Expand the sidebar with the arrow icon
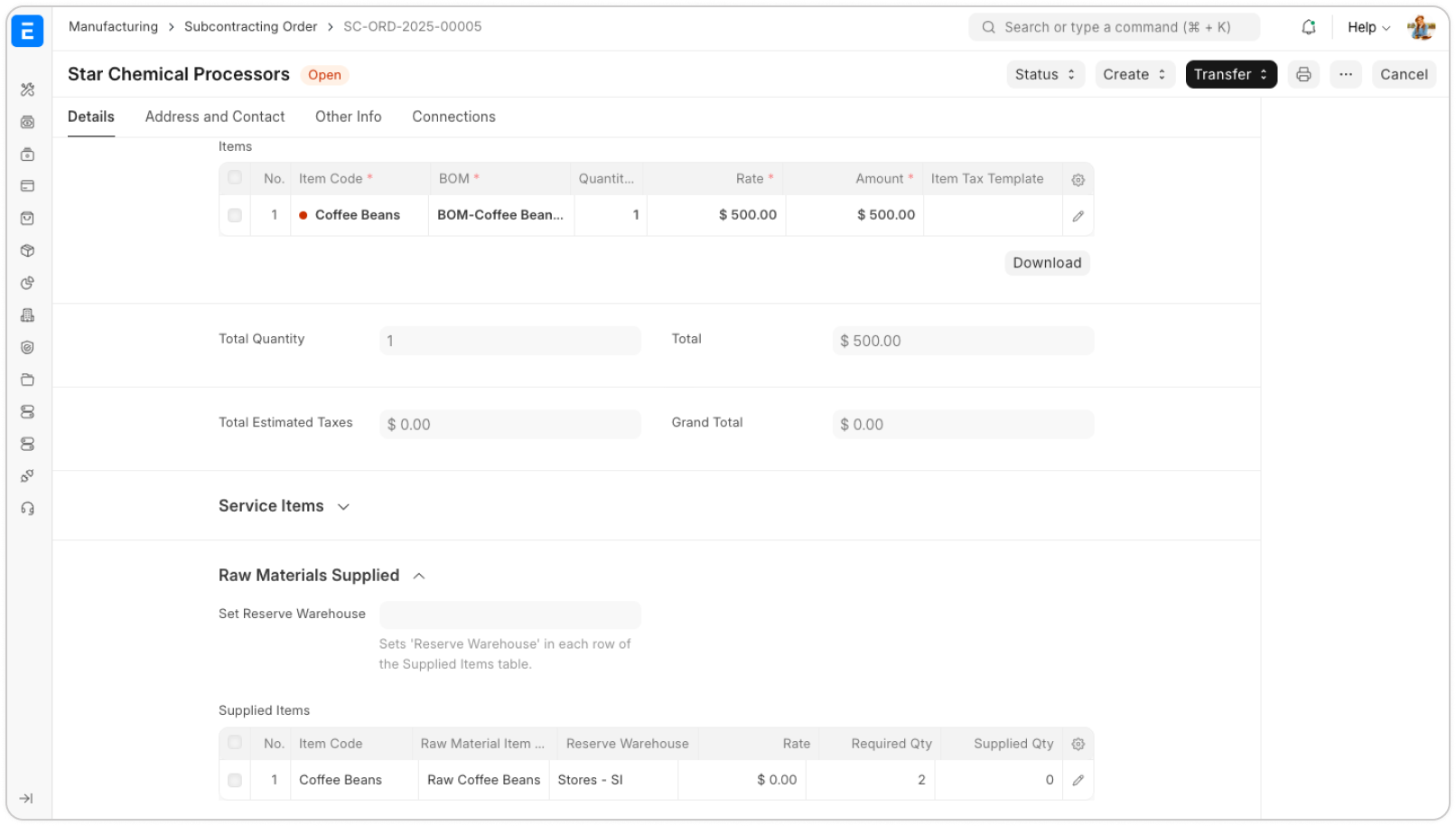This screenshot has width=1456, height=826. [x=26, y=799]
